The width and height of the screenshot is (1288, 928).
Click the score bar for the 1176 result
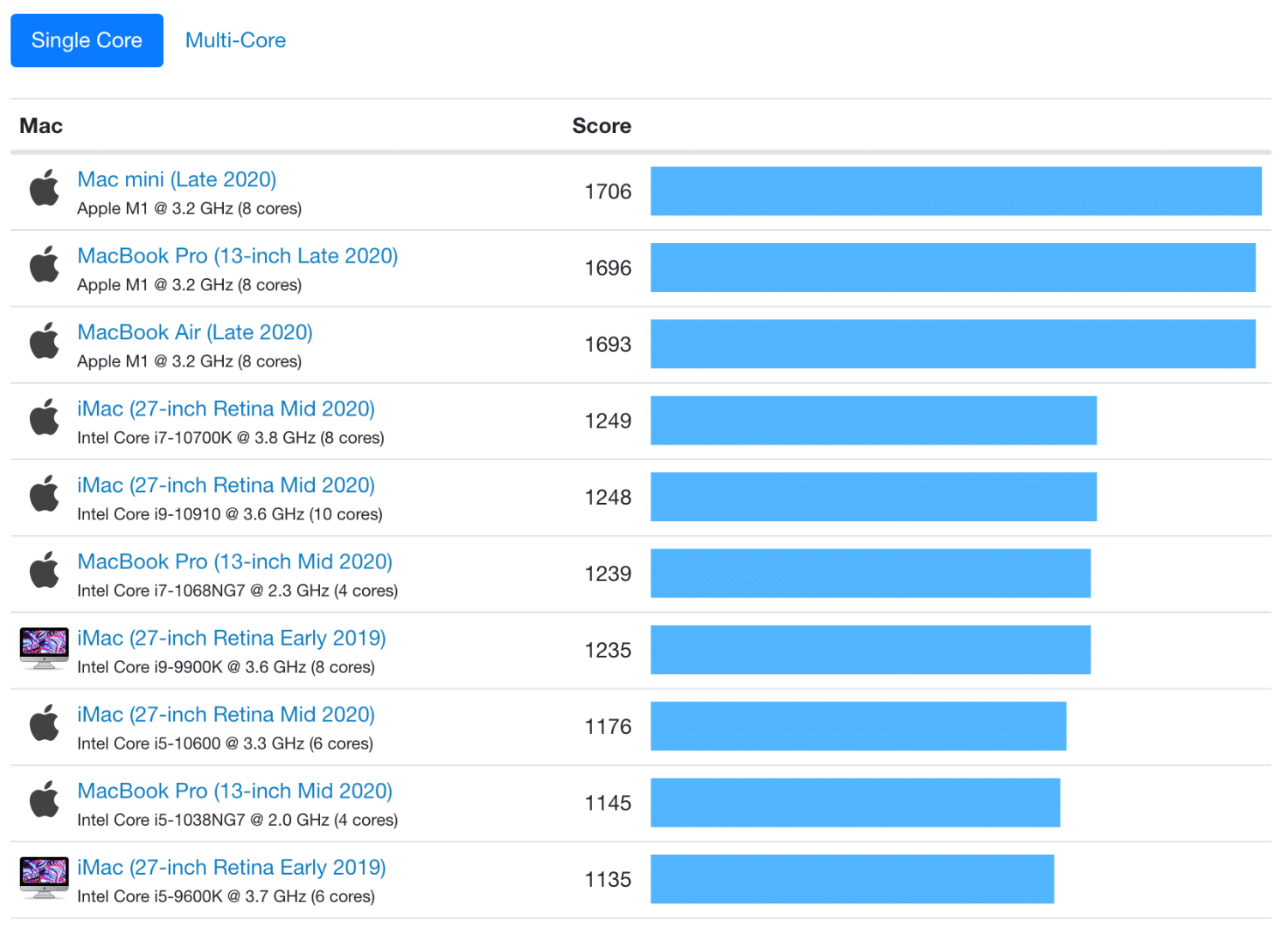[858, 726]
